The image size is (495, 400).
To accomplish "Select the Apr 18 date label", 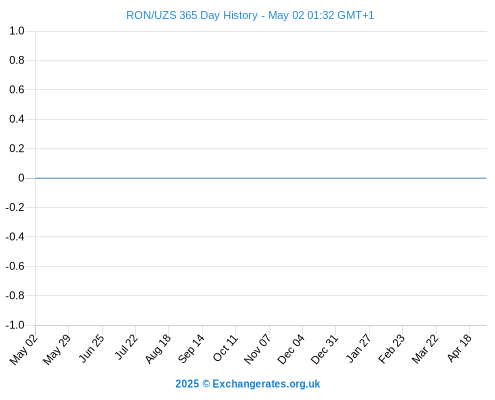I will [x=459, y=348].
